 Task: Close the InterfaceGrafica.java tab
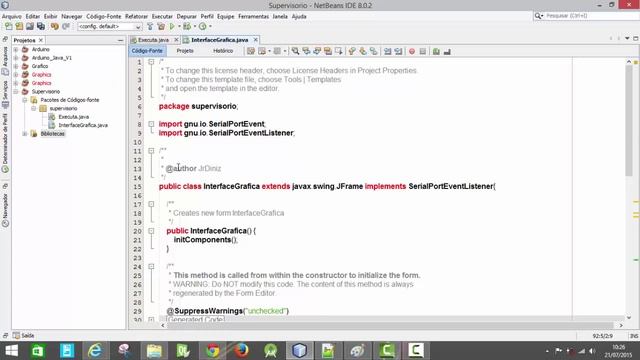click(256, 40)
